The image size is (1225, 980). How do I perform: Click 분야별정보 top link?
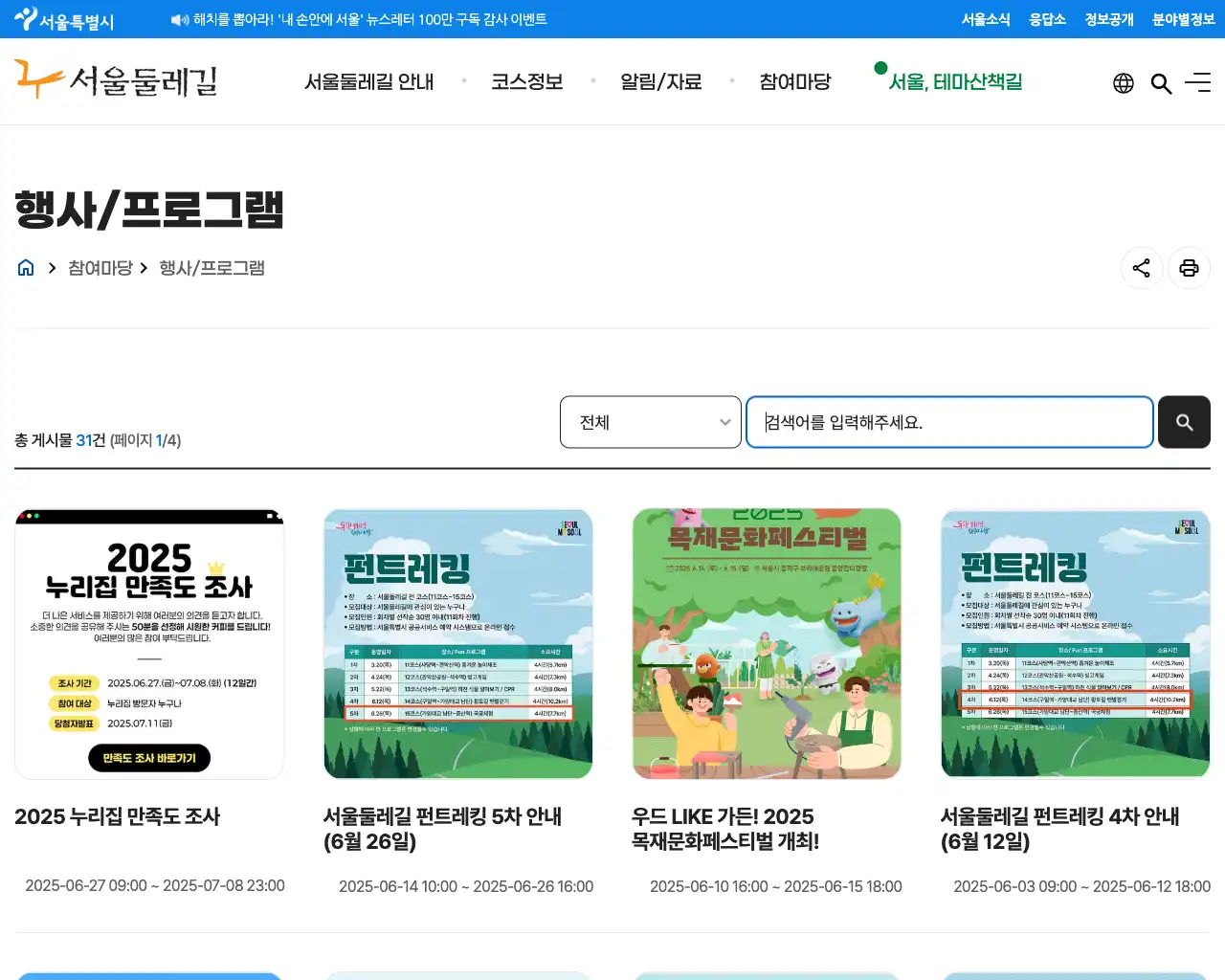coord(1184,19)
